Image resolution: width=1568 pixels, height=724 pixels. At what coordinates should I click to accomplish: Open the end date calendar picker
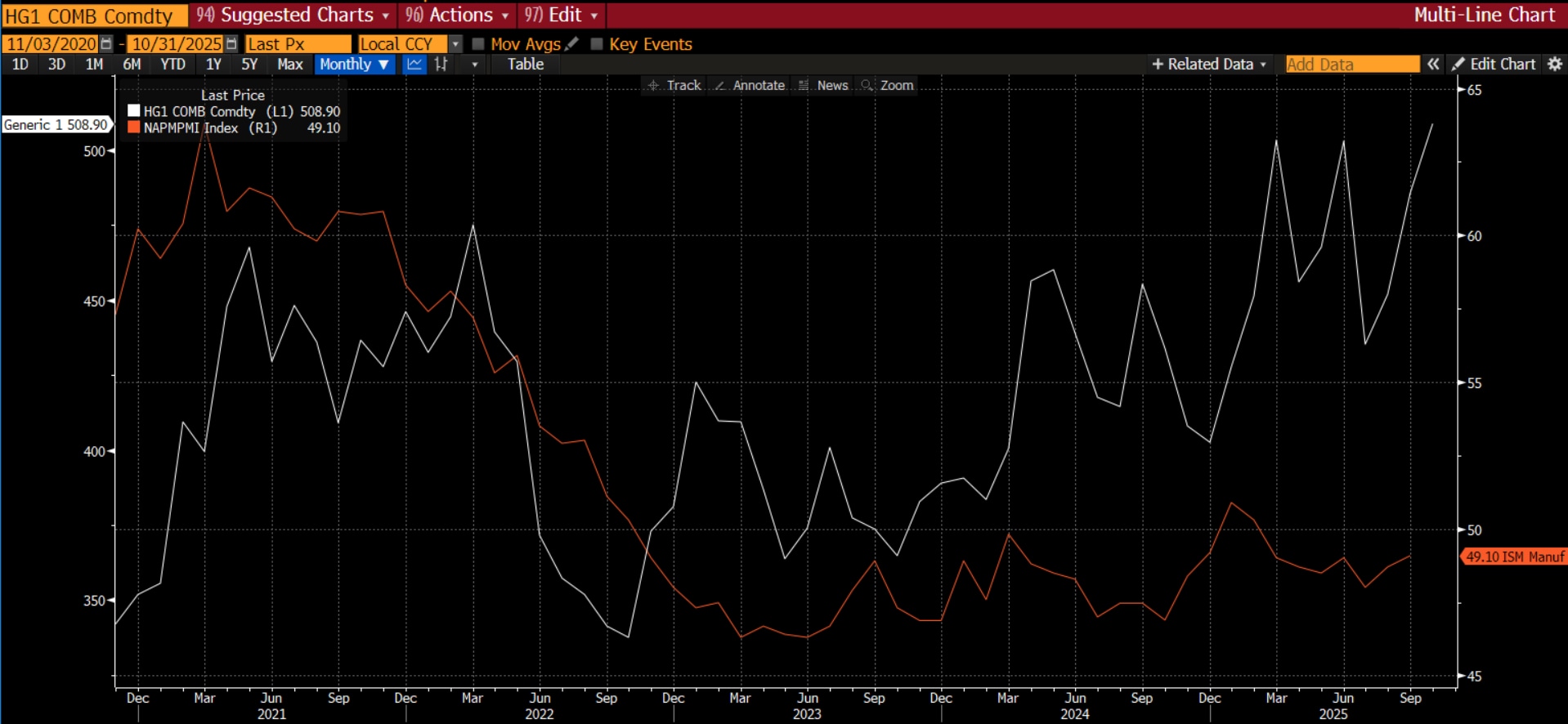232,44
